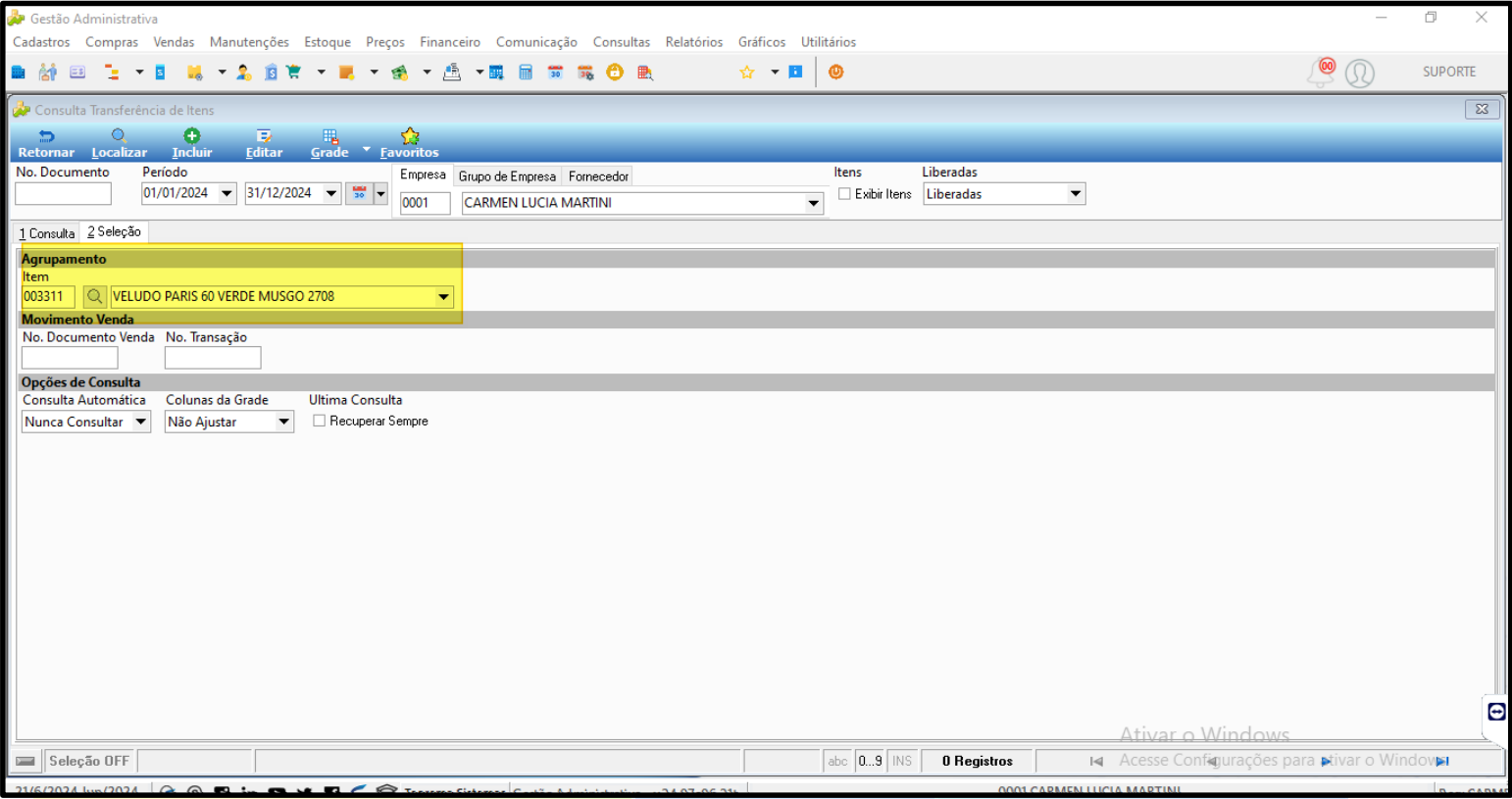Open the Estoque menu
Image resolution: width=1512 pixels, height=799 pixels.
328,42
